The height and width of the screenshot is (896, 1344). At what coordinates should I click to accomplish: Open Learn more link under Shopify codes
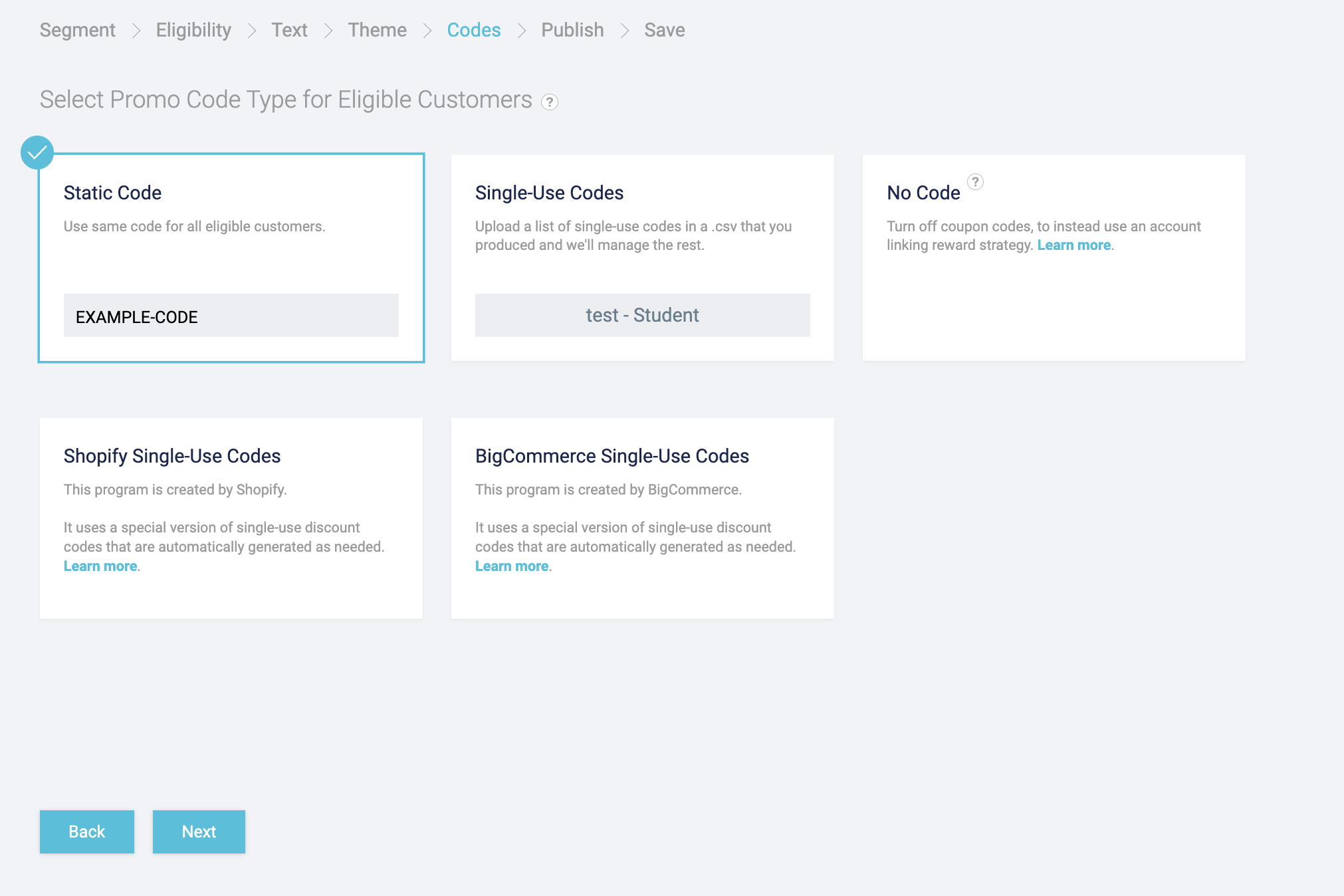100,566
